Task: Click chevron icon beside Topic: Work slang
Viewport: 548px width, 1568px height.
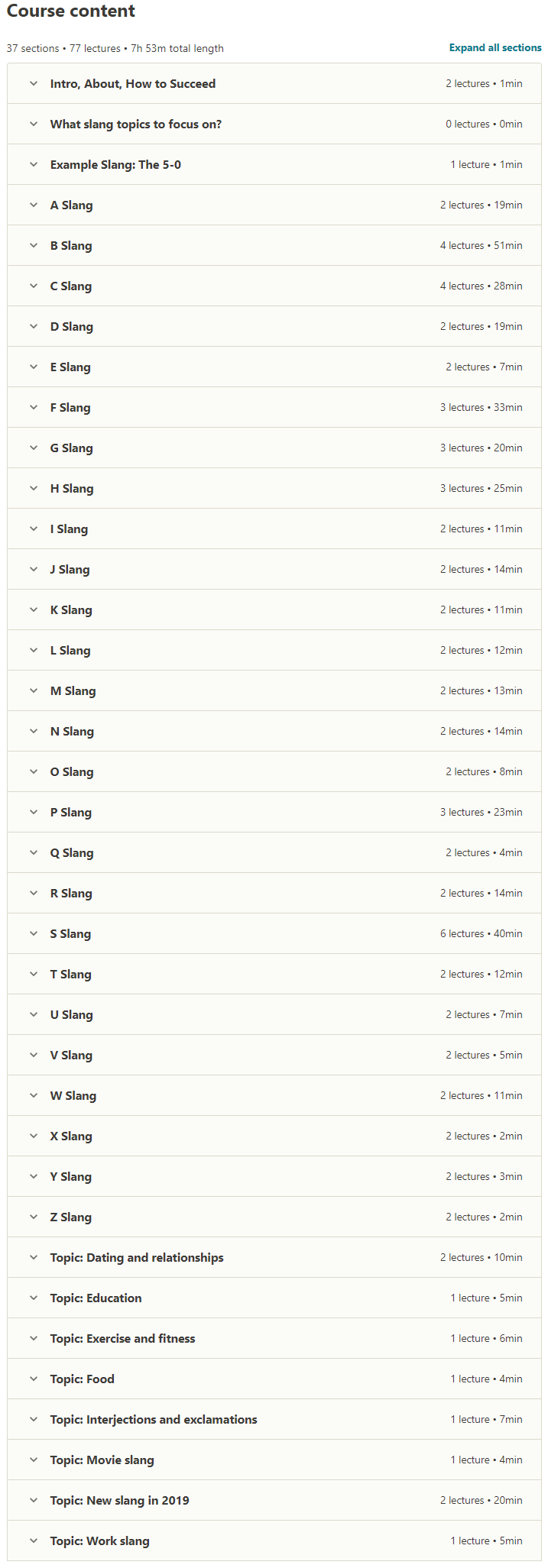Action: pos(34,1541)
